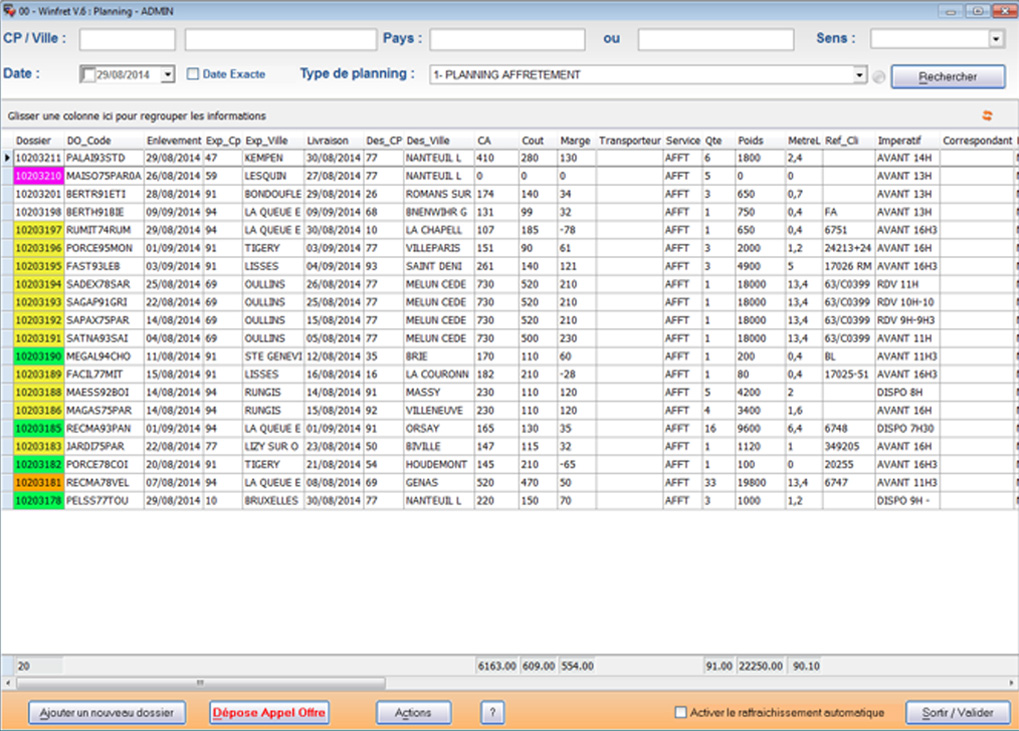The width and height of the screenshot is (1019, 731).
Task: Click the cell PELSS77TOU
Action: pyautogui.click(x=104, y=501)
